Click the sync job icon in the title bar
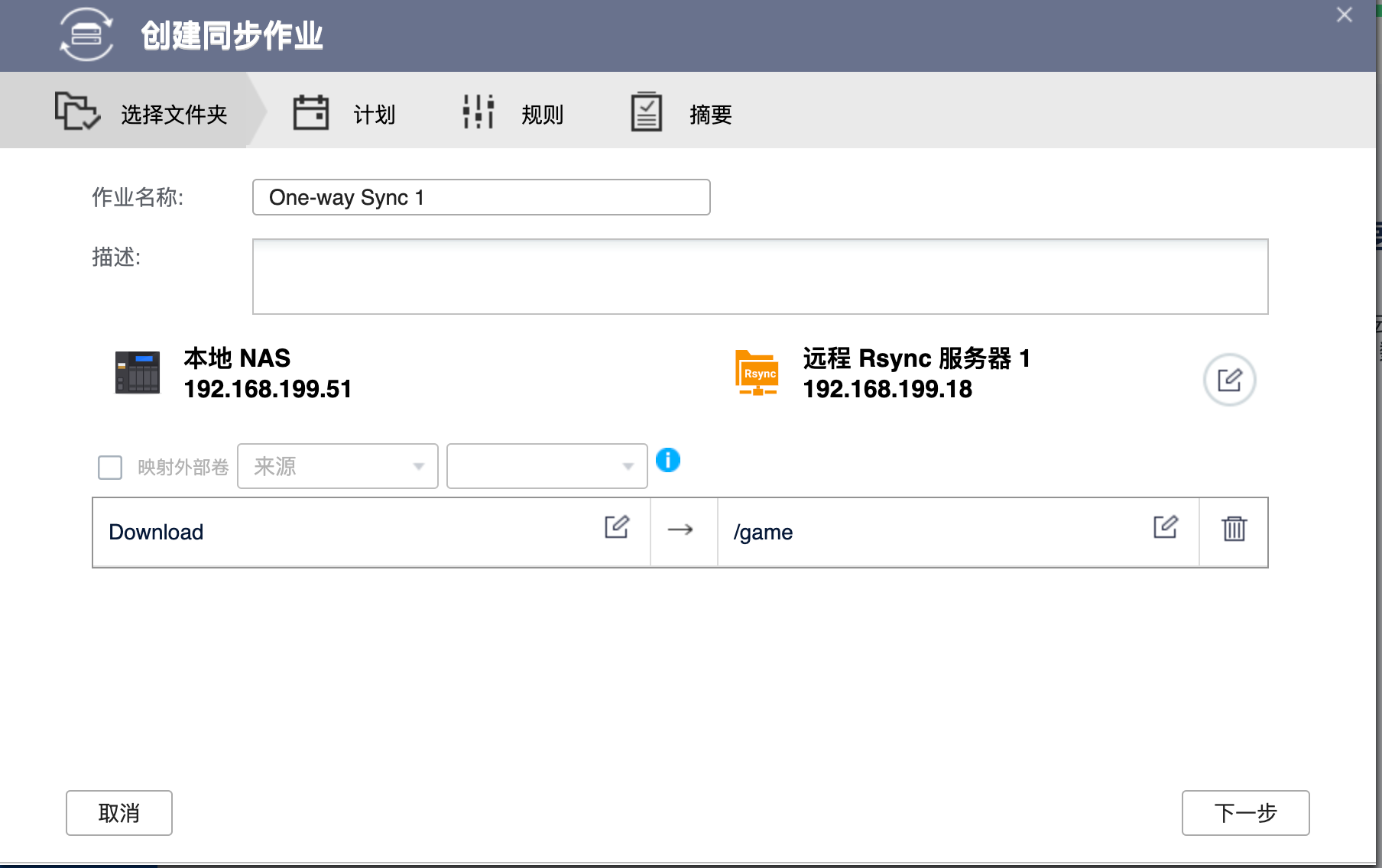Image resolution: width=1382 pixels, height=868 pixels. (86, 35)
